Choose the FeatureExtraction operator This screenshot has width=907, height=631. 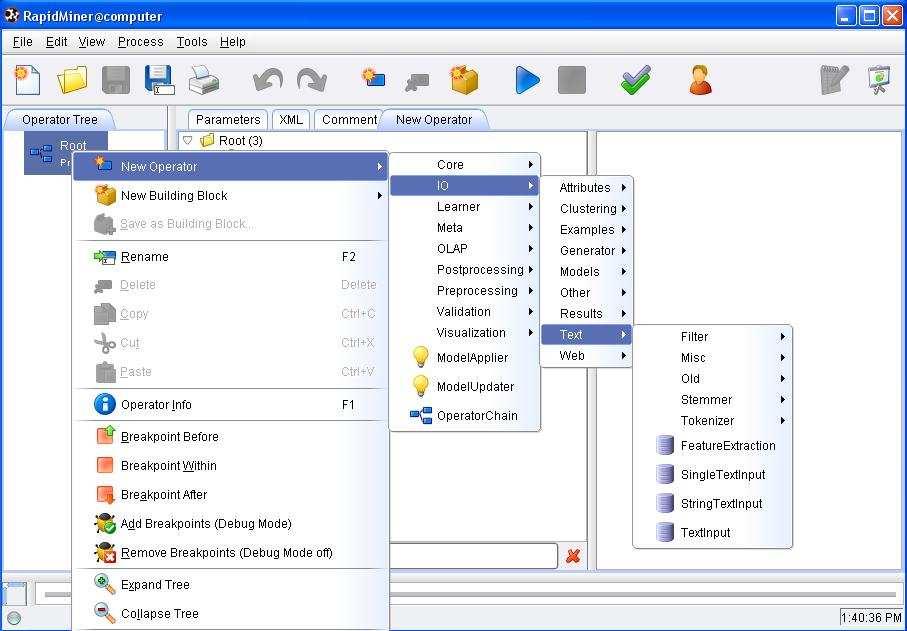(713, 445)
